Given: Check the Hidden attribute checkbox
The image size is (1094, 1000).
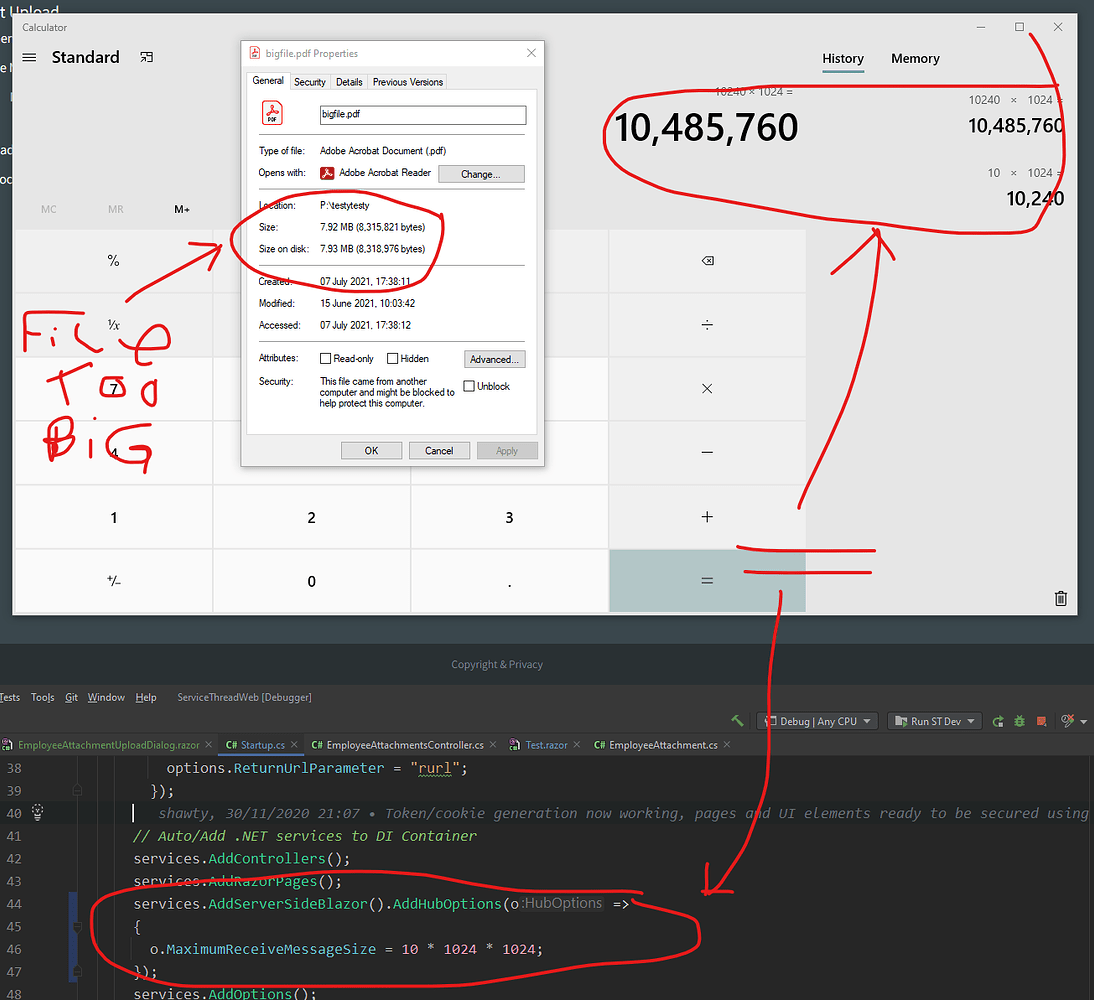Looking at the screenshot, I should (394, 358).
